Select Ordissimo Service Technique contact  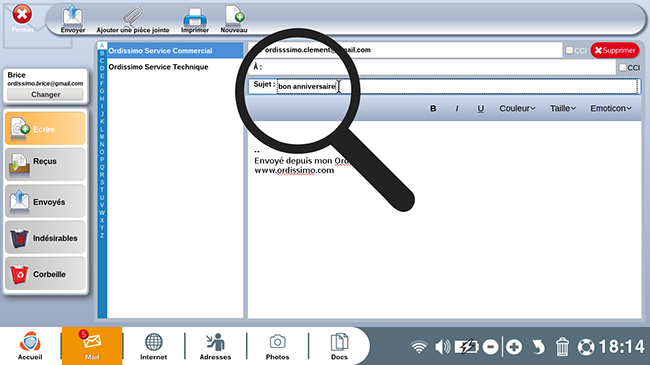(x=158, y=67)
